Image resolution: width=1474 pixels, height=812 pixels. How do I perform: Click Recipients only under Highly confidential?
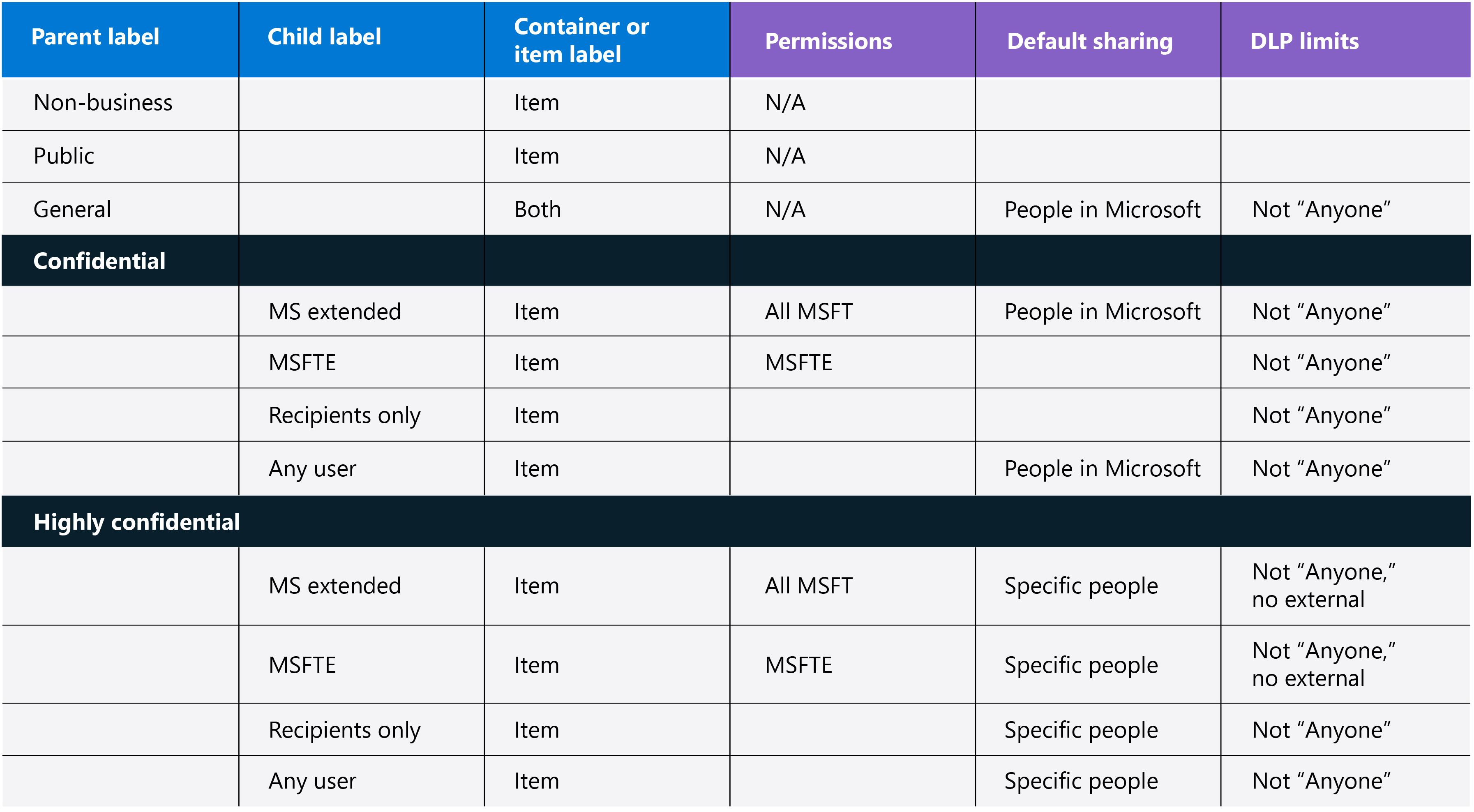tap(344, 730)
